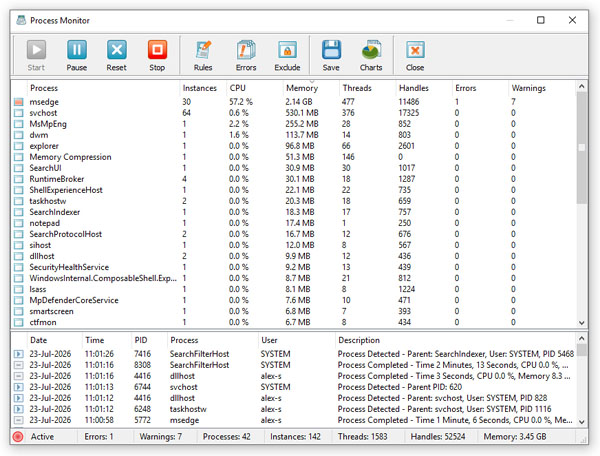The height and width of the screenshot is (456, 600).
Task: Click event log scrollbar down arrow
Action: click(582, 422)
